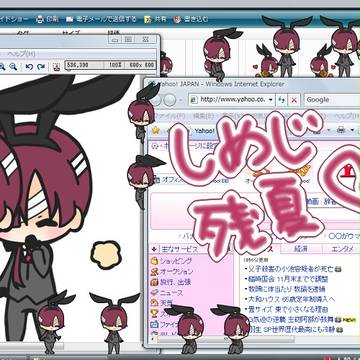Image resolution: width=360 pixels, height=360 pixels.
Task: Click the small face icon beside coordinates field
Action: tap(56, 66)
